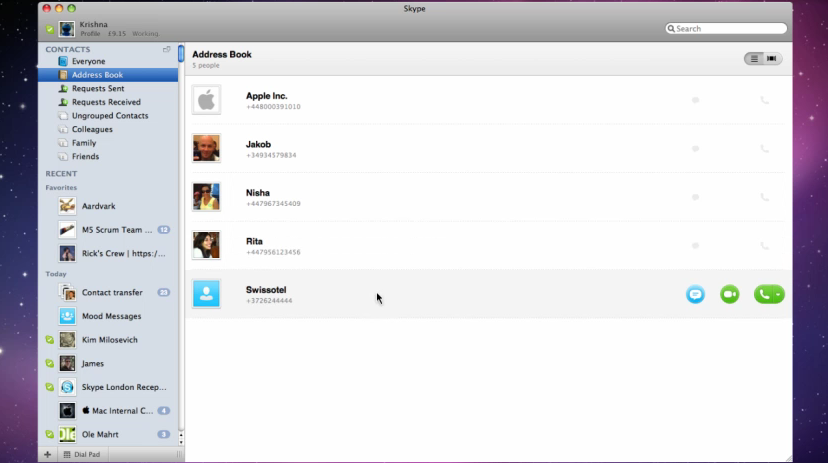Screen dimensions: 828x463
Task: Open Requests Received list
Action: pos(108,102)
